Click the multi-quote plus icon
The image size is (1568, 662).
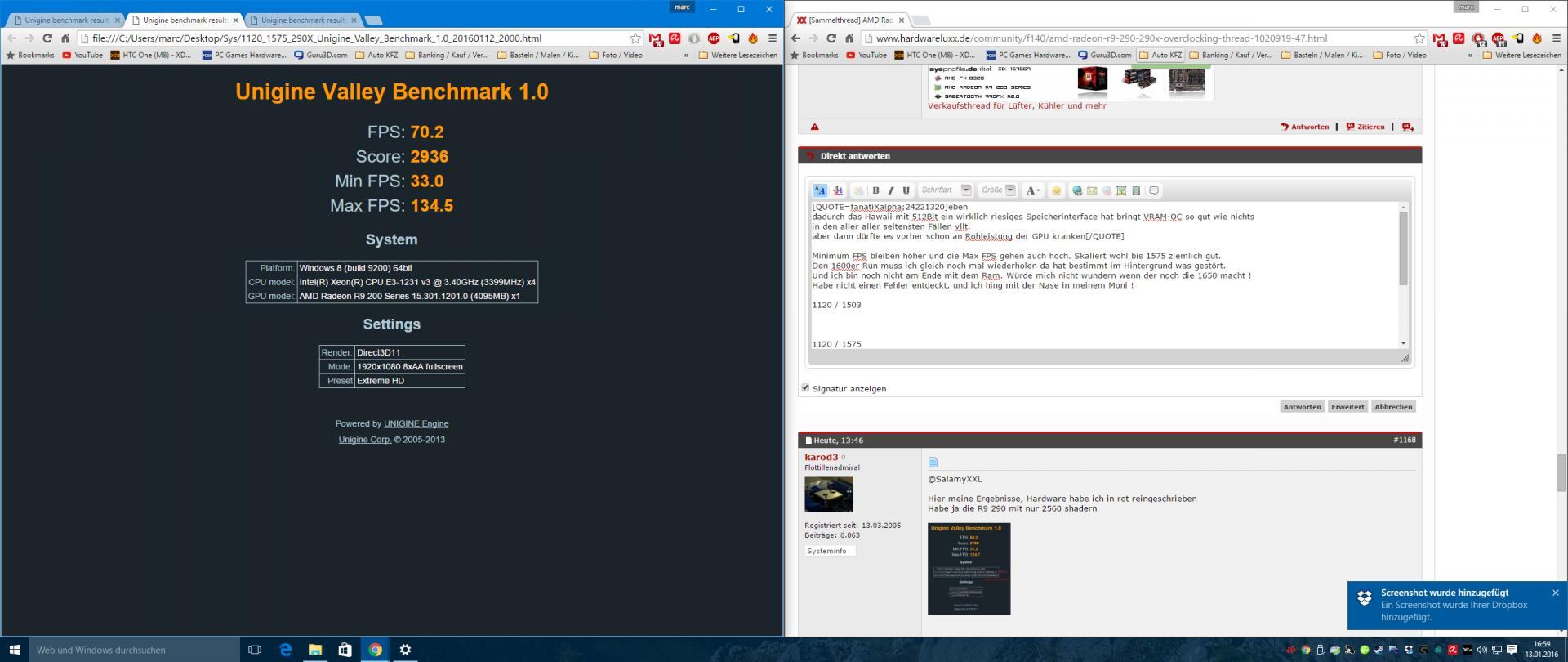point(1408,127)
